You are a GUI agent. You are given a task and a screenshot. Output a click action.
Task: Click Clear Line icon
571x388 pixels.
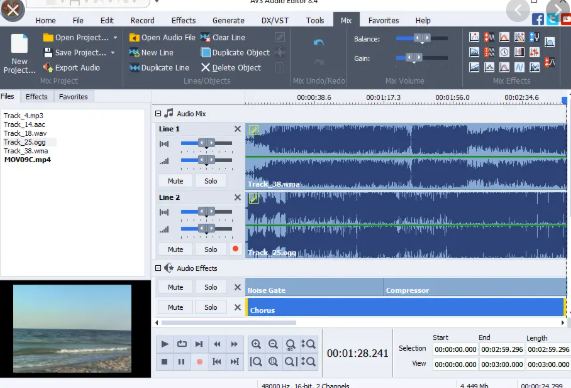(205, 38)
